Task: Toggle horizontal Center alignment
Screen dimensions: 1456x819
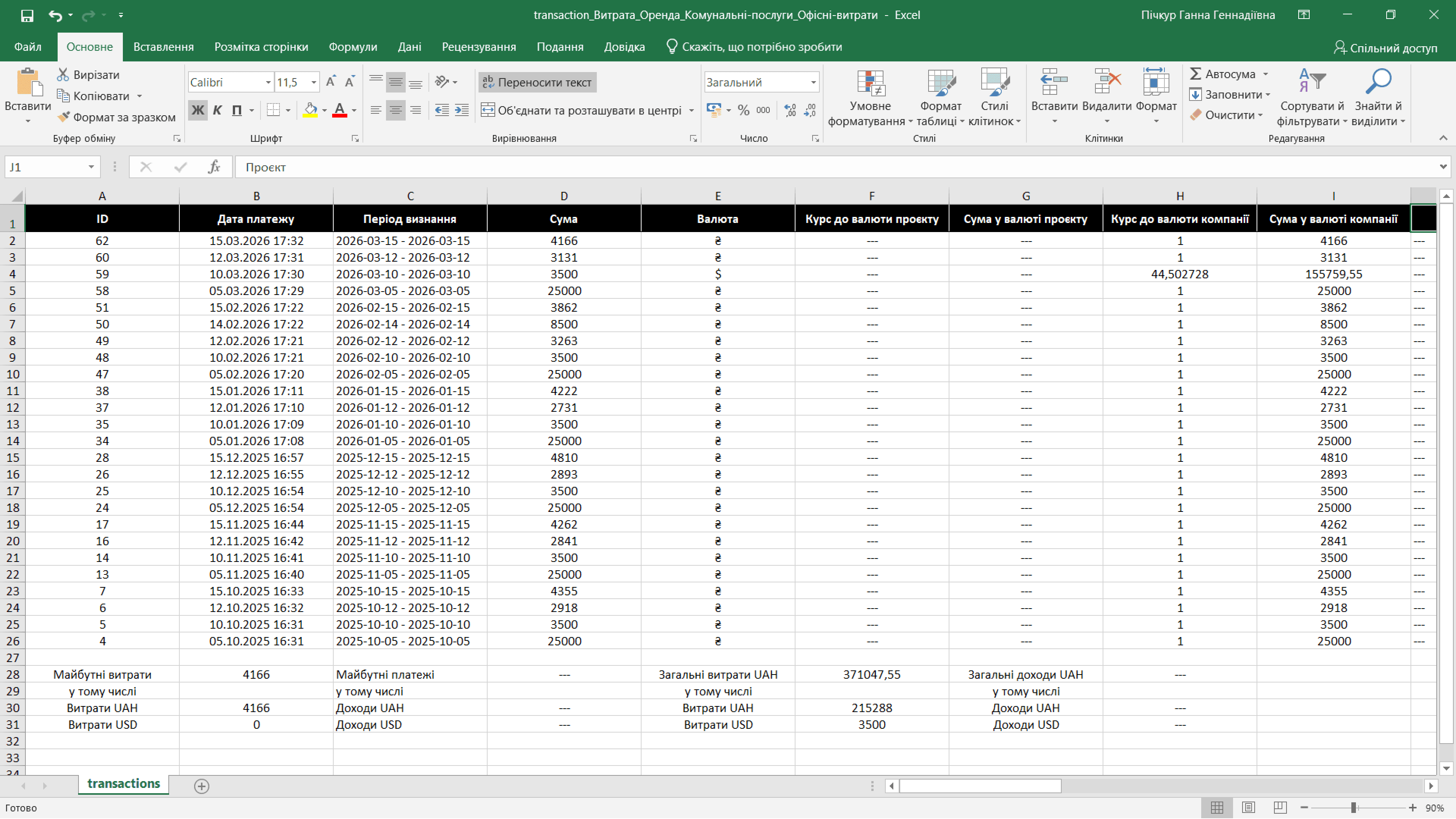Action: click(x=395, y=110)
